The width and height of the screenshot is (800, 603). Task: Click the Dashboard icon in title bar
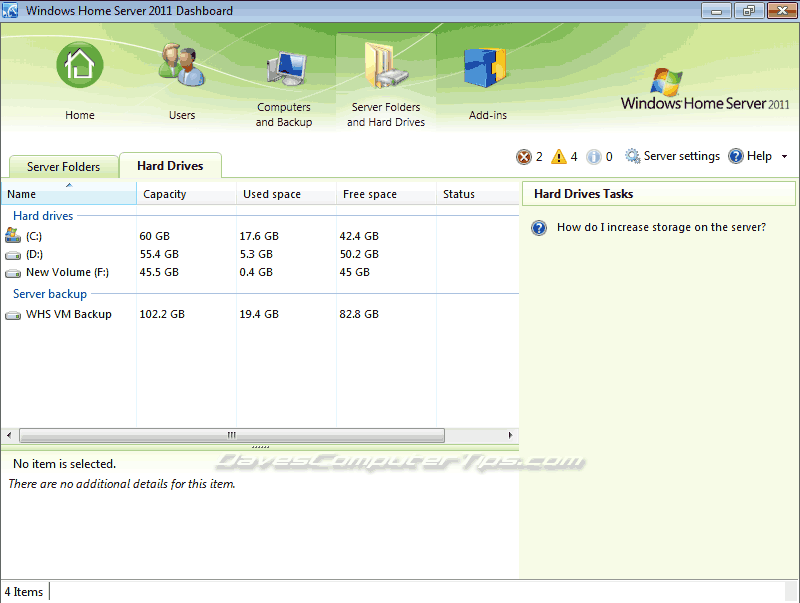point(10,10)
